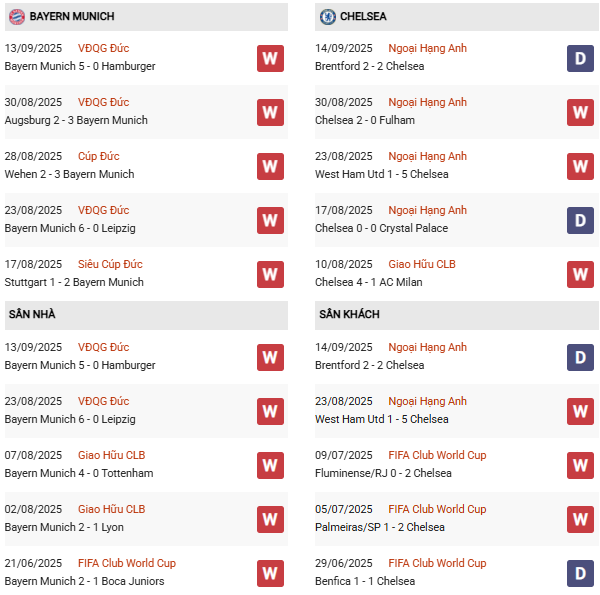600x595 pixels.
Task: Click the BAYERN MUNICH team header title
Action: pyautogui.click(x=72, y=17)
